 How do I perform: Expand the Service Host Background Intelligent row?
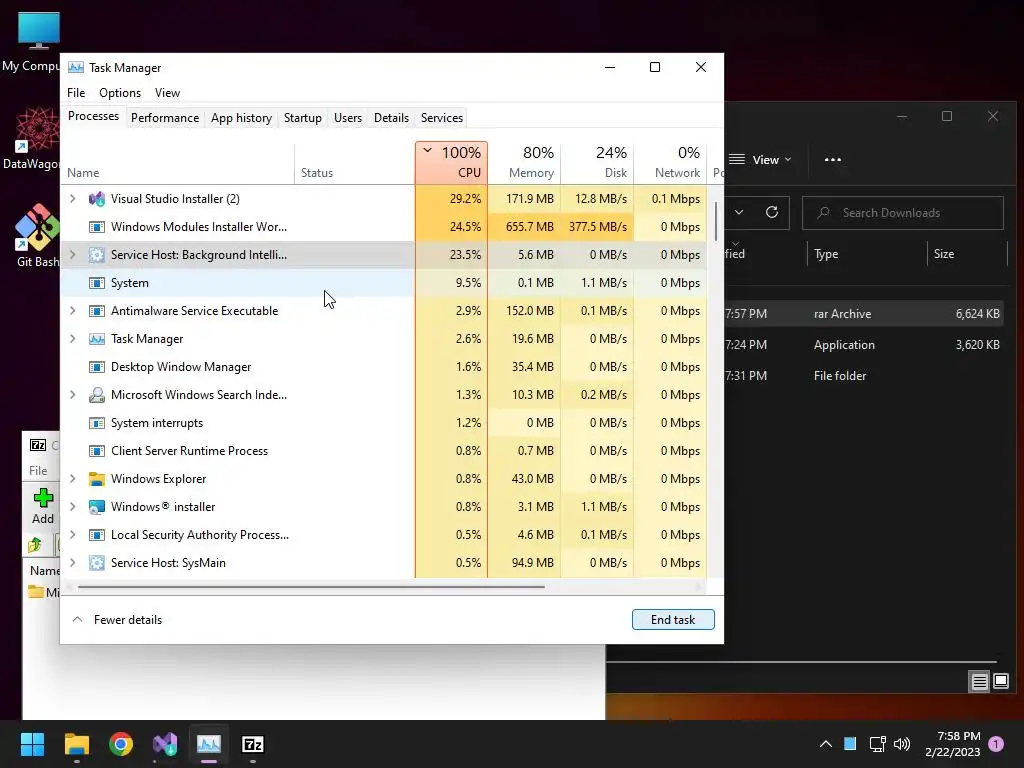coord(72,255)
